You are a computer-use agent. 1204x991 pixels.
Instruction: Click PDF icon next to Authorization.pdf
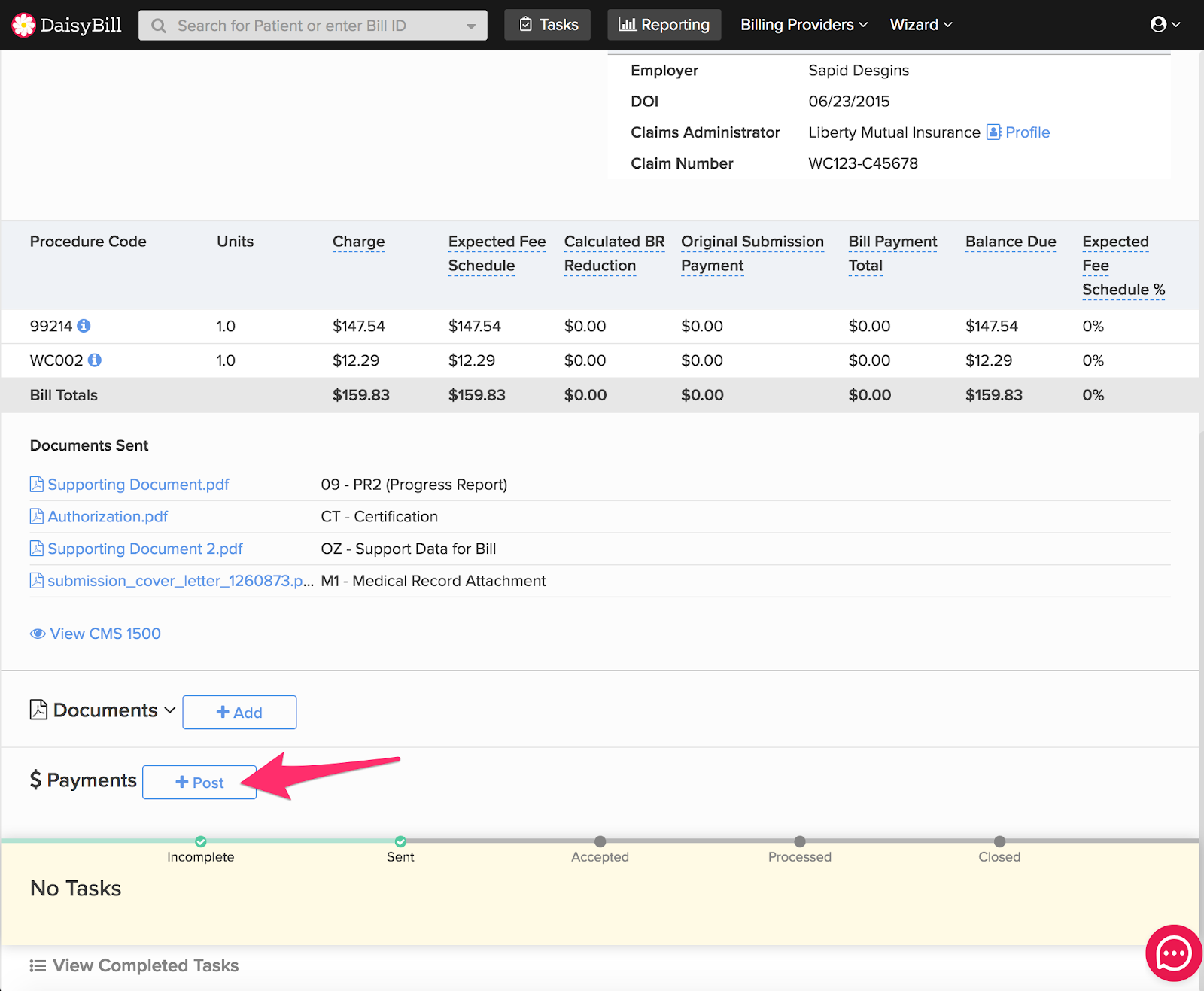click(36, 516)
